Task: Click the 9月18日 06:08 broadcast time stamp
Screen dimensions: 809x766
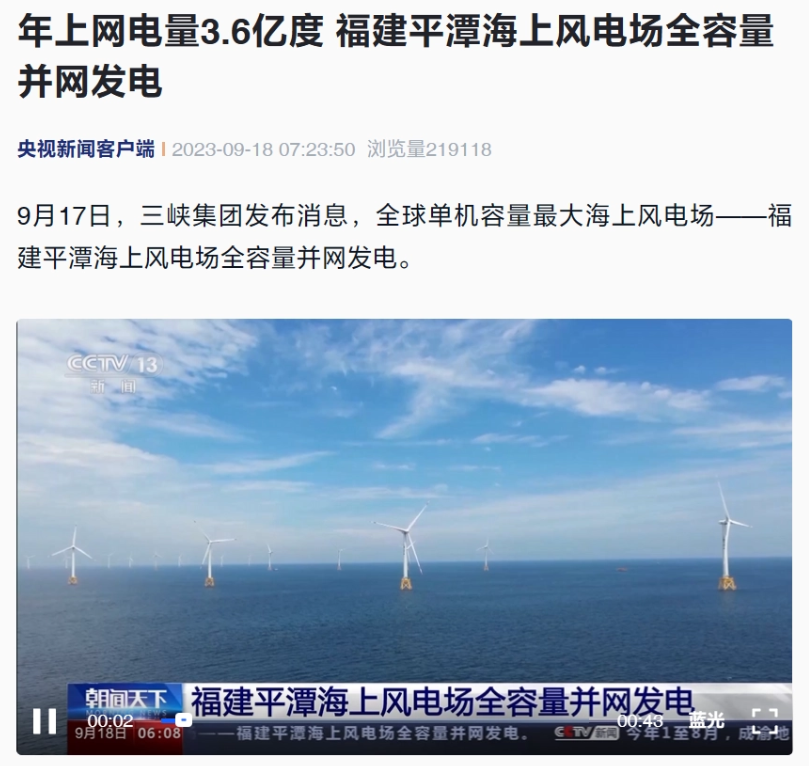Action: 127,733
